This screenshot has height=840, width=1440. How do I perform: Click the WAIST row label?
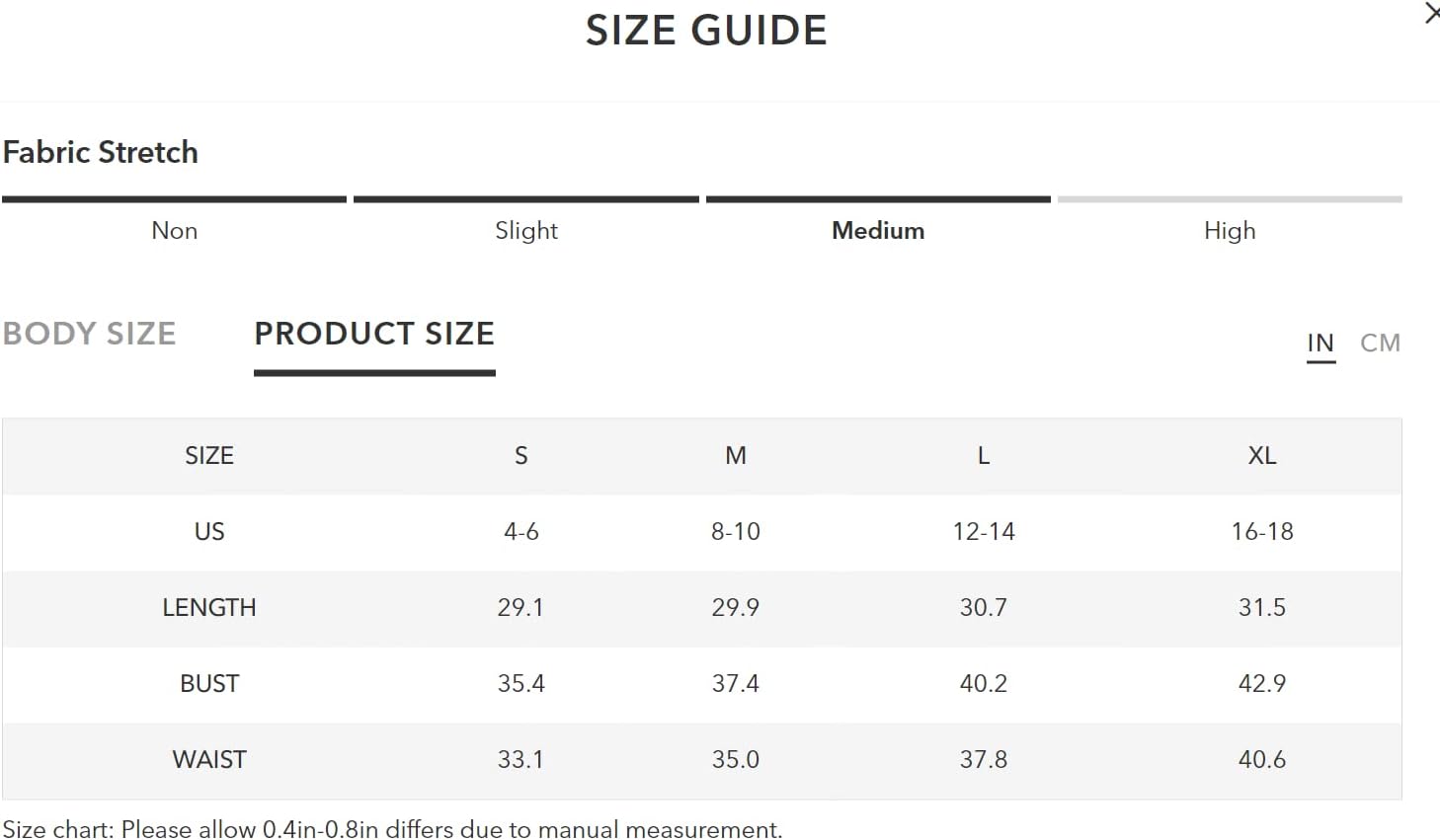209,759
